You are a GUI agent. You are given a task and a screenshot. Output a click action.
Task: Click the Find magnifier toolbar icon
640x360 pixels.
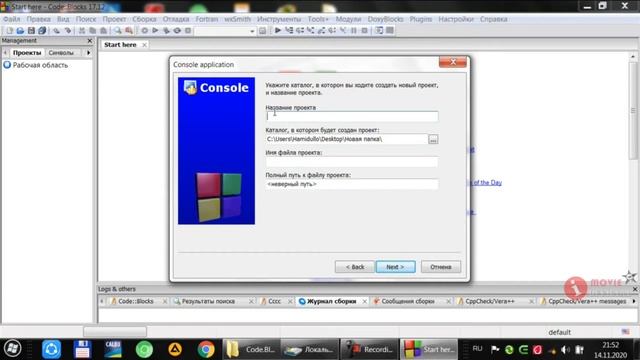118,31
